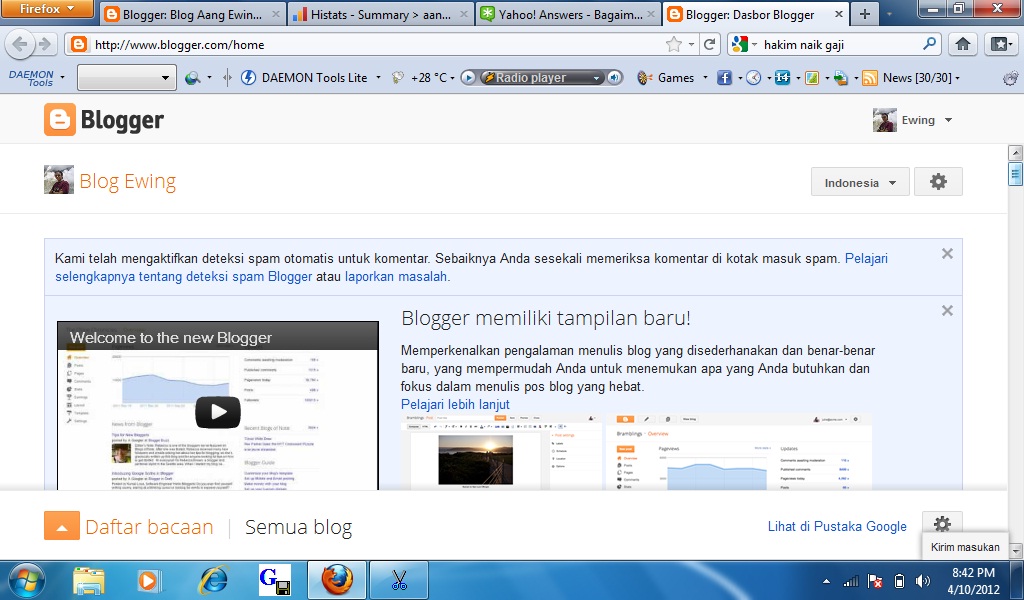Click the Facebook icon in the add-on bar
Viewport: 1024px width, 600px height.
point(724,77)
